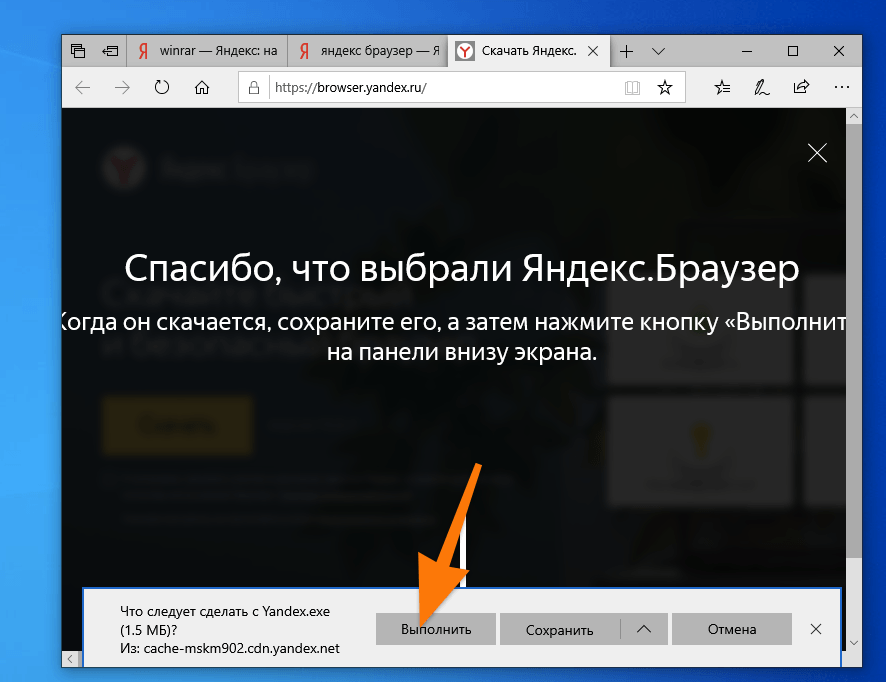The width and height of the screenshot is (886, 682).
Task: Click the Выполнить button
Action: [436, 629]
